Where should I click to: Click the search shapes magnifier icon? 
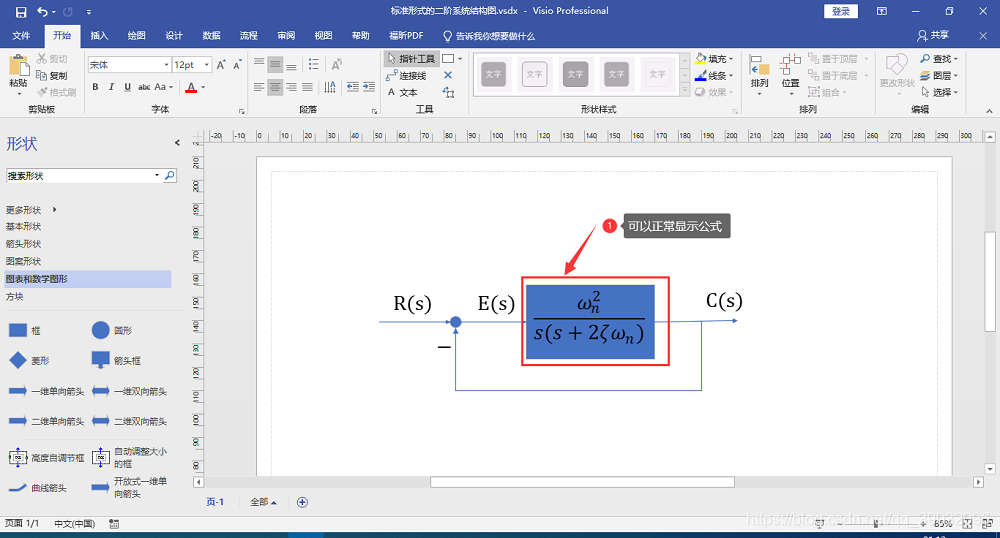click(169, 175)
